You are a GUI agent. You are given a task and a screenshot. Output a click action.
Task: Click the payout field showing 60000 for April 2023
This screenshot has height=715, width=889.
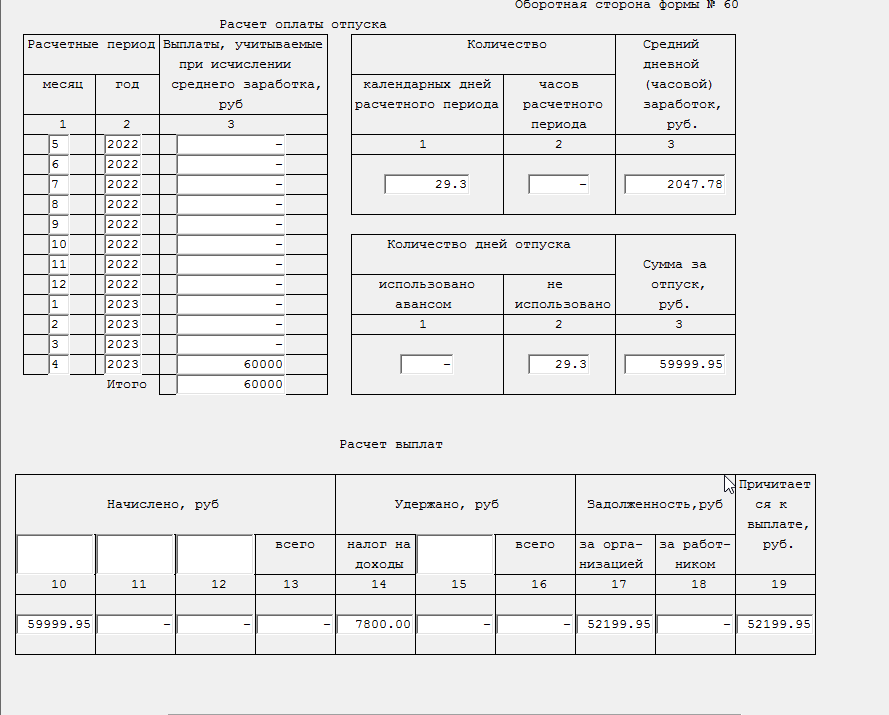[231, 364]
